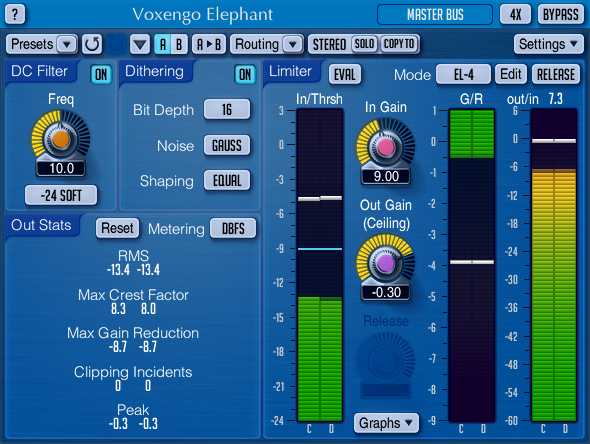Viewport: 590px width, 444px height.
Task: Toggle the channel SOLO button
Action: pyautogui.click(x=364, y=44)
